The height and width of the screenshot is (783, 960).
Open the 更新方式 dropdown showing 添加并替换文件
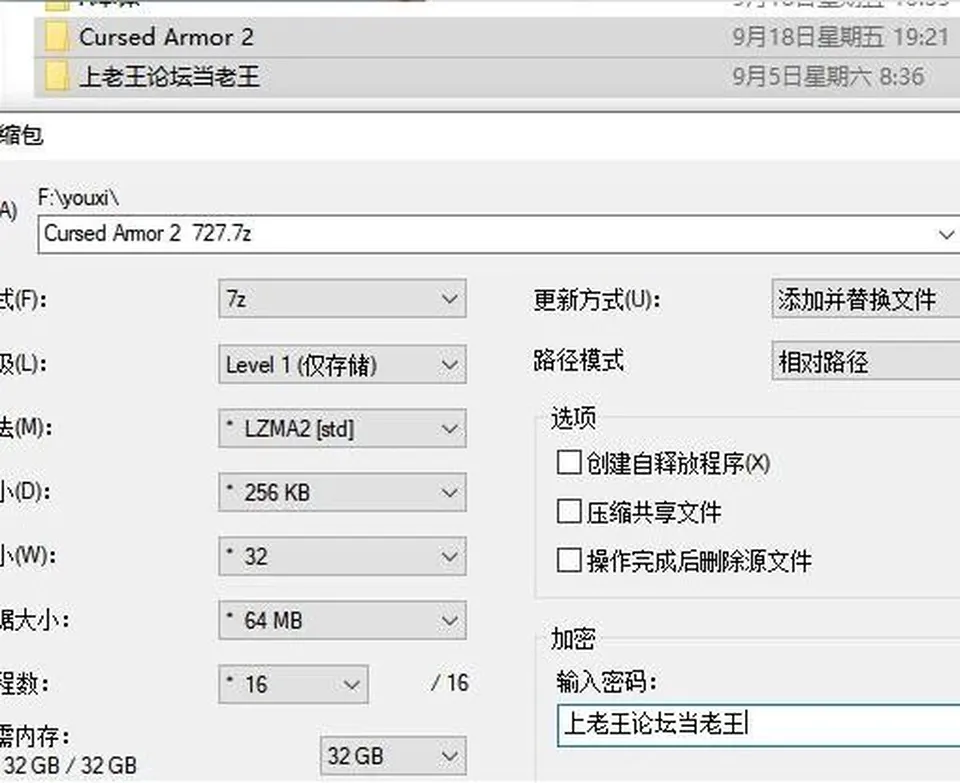tap(866, 299)
